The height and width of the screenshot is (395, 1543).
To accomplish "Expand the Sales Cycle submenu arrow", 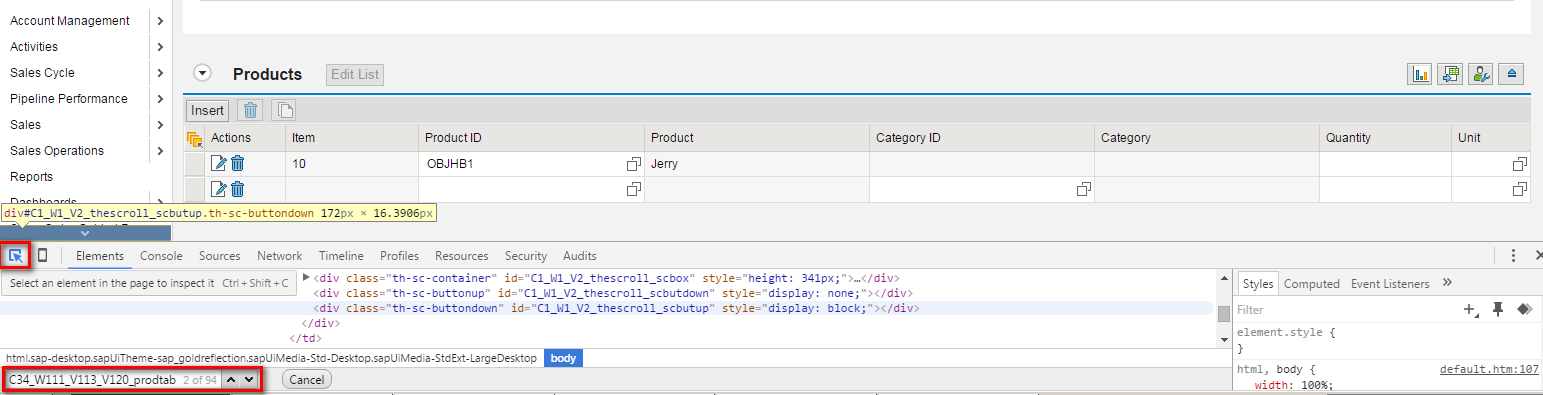I will (160, 73).
